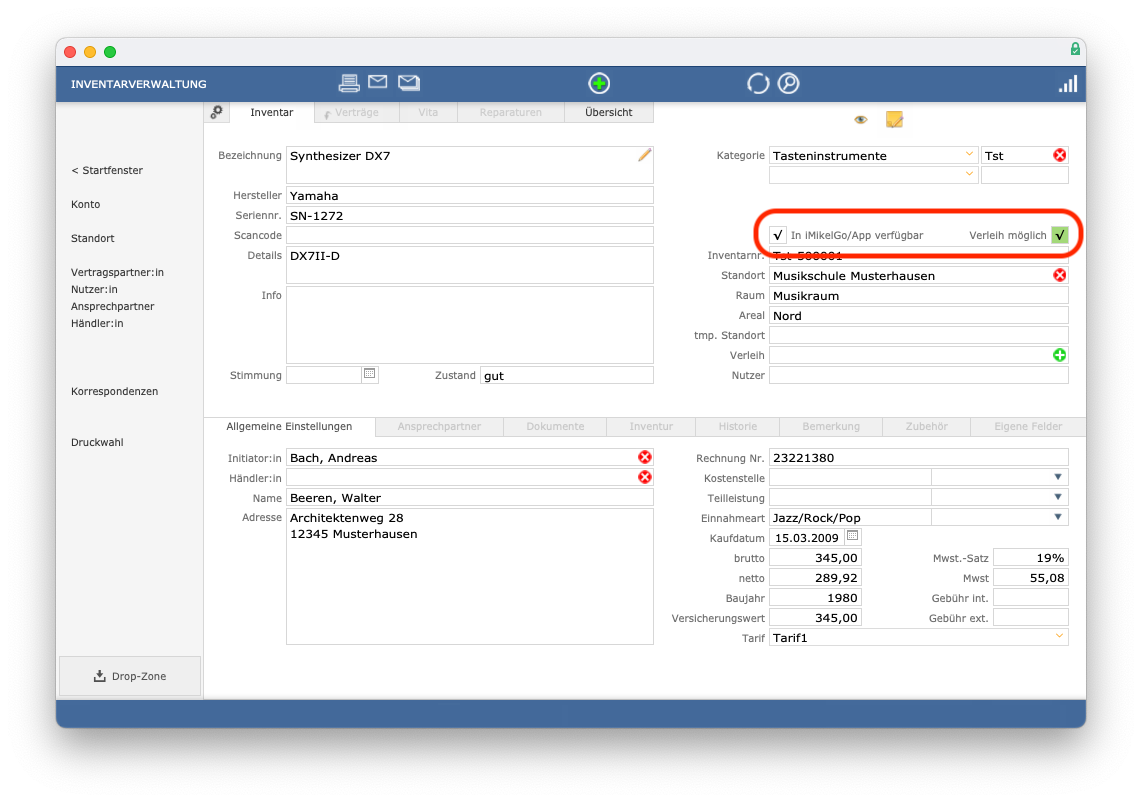Click the Raum field Musikraum

[918, 296]
